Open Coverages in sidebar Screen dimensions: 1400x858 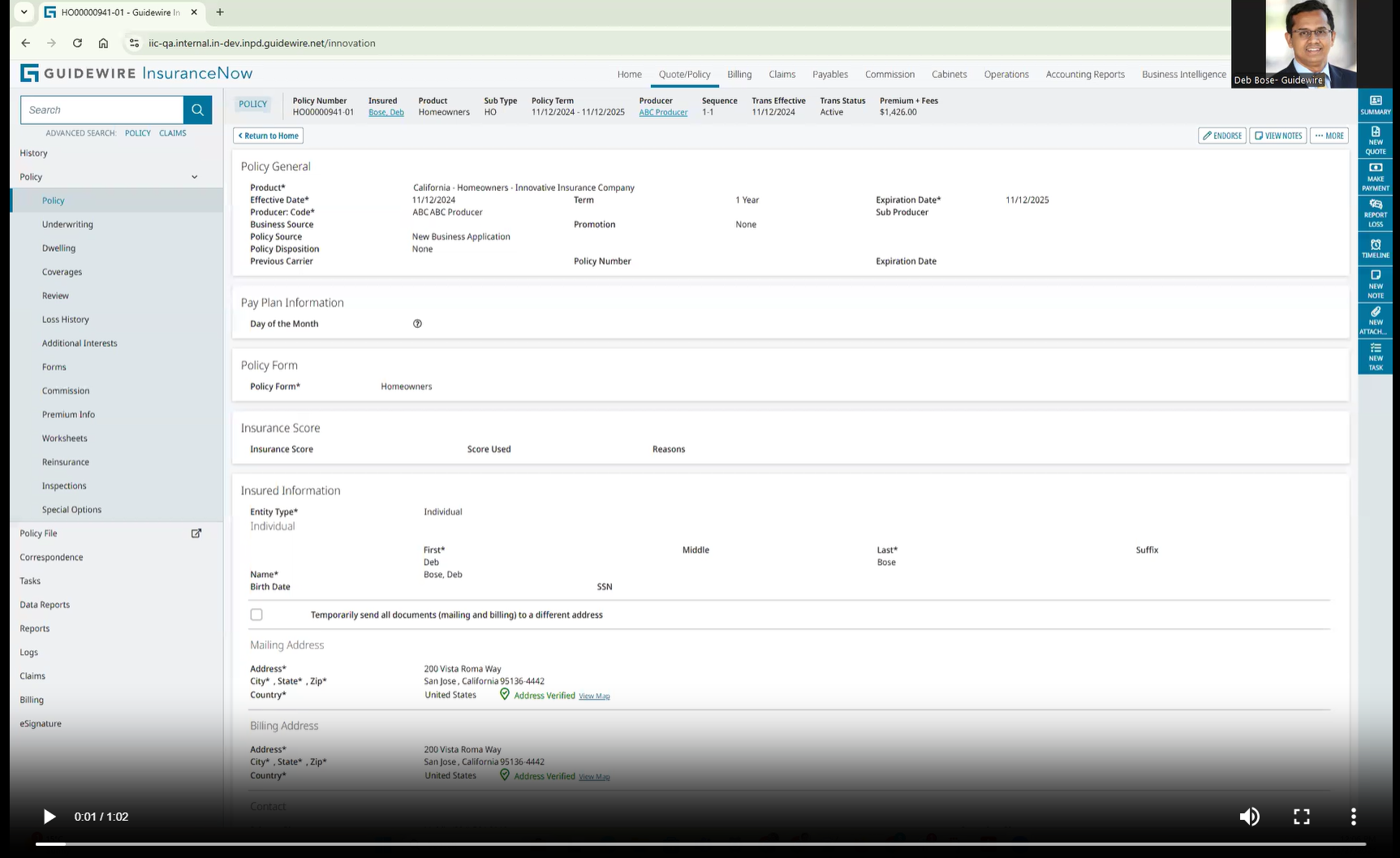tap(62, 272)
